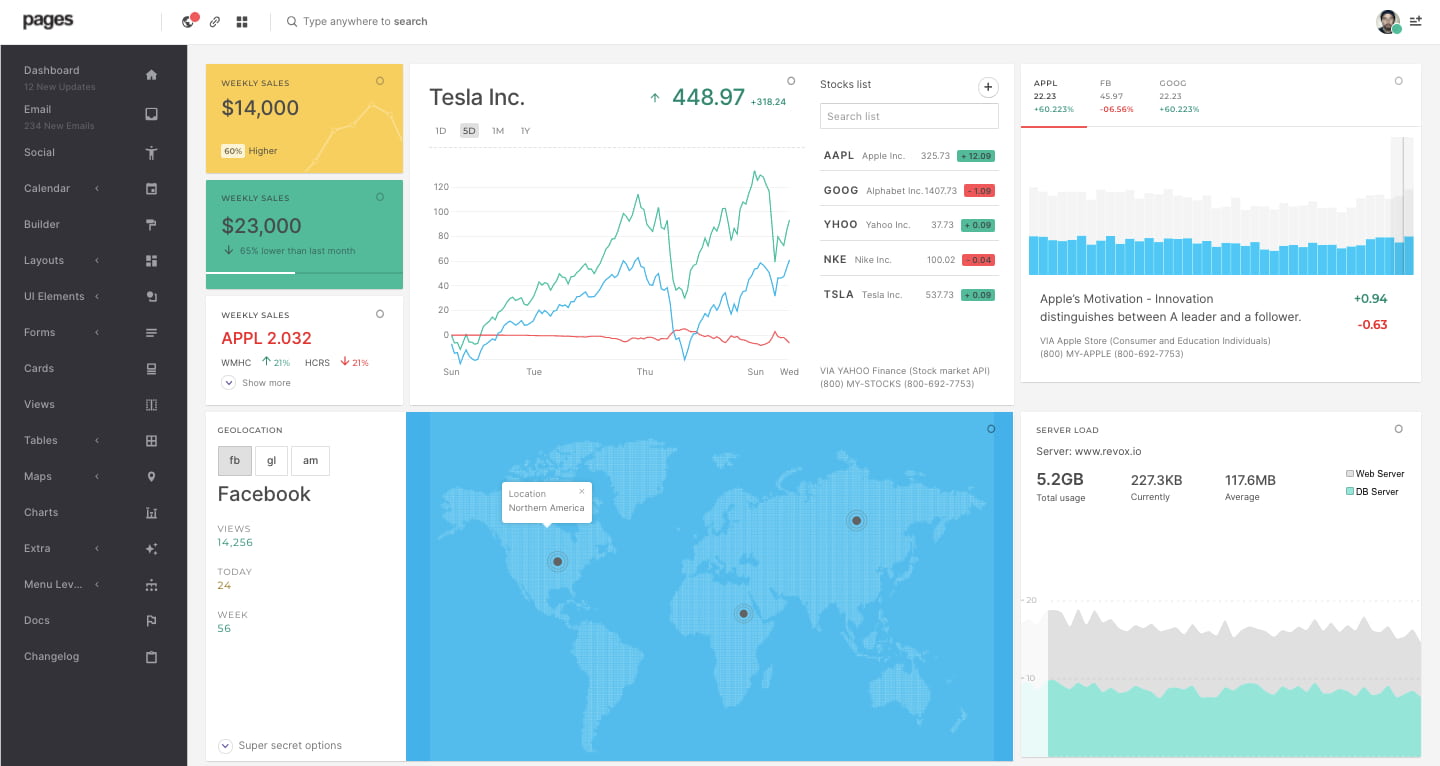Click the link icon in the top toolbar
This screenshot has height=766, width=1440.
click(214, 20)
